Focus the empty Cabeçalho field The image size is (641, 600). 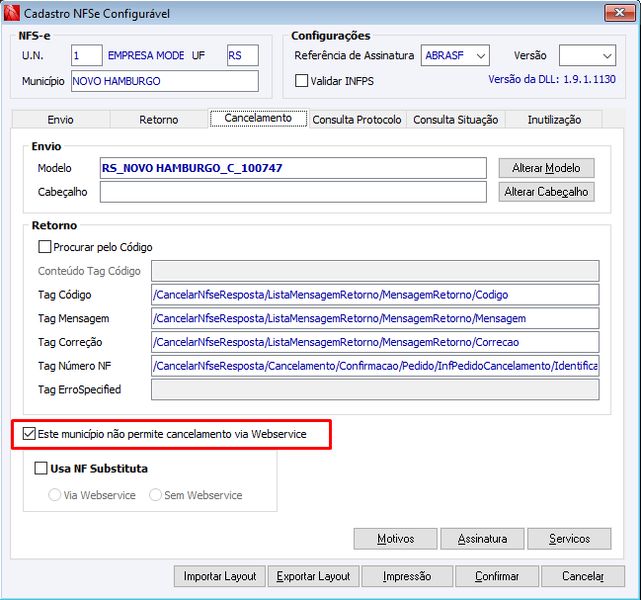click(293, 192)
